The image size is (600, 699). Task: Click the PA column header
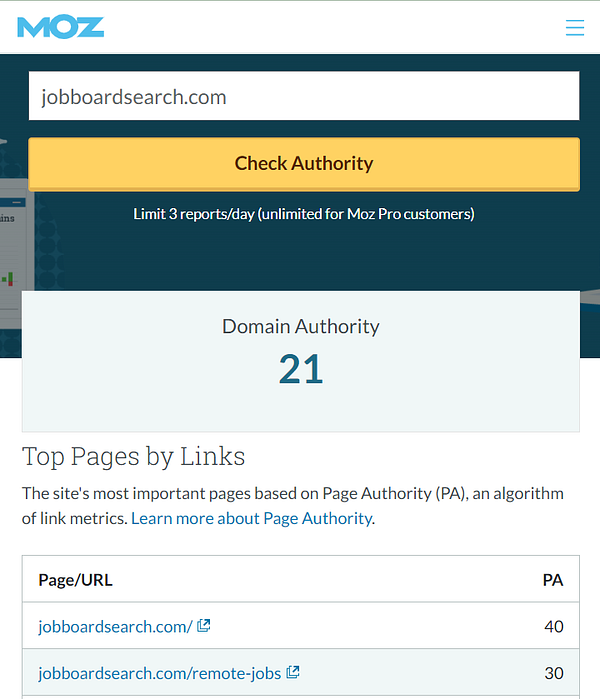tap(553, 580)
